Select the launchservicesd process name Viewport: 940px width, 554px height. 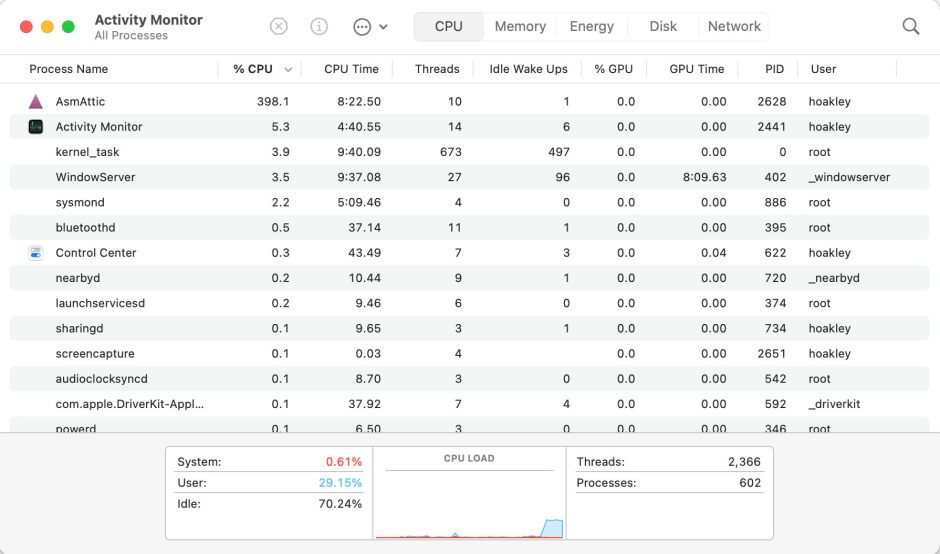[x=100, y=303]
